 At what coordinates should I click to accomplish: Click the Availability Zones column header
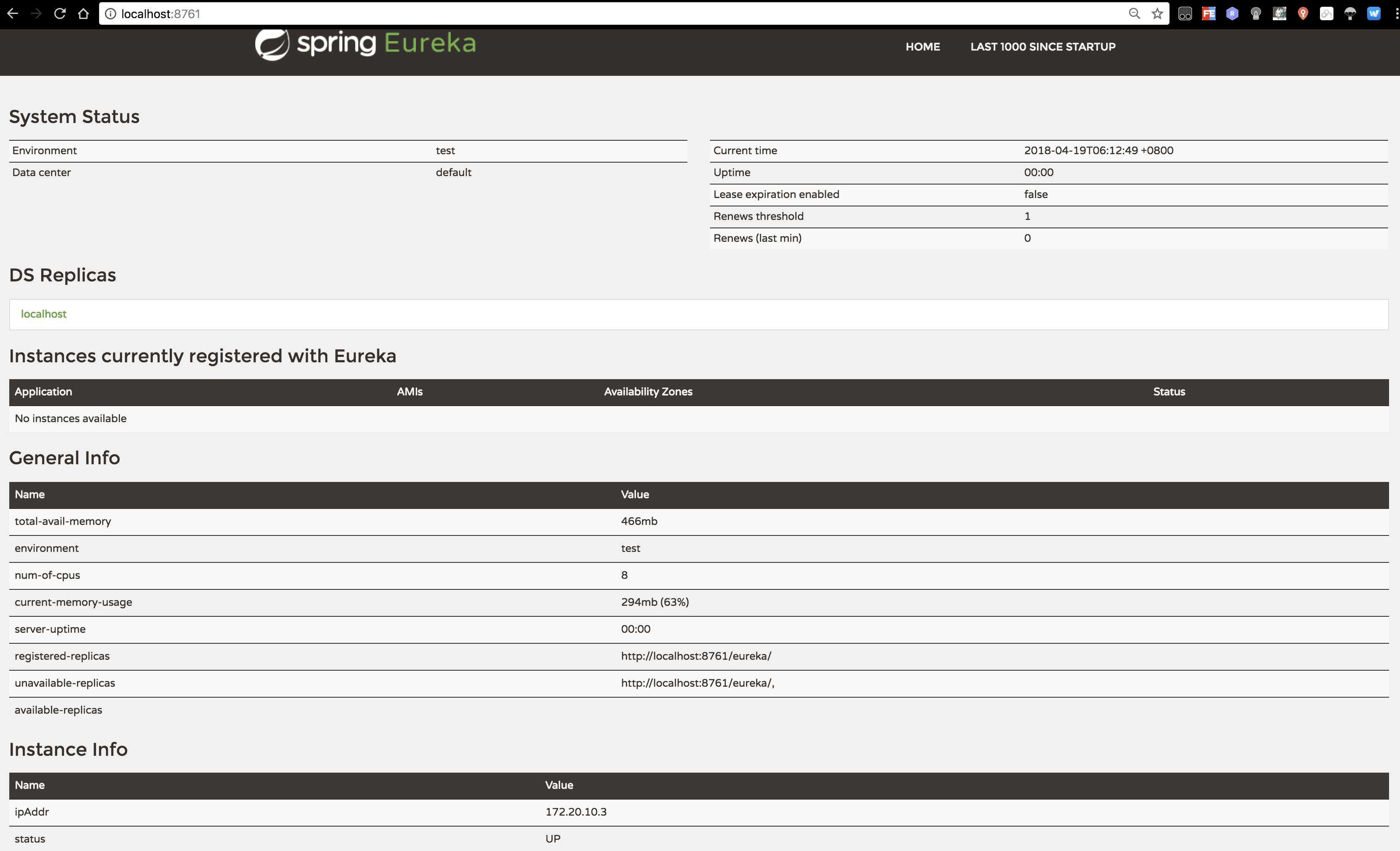[x=648, y=392]
